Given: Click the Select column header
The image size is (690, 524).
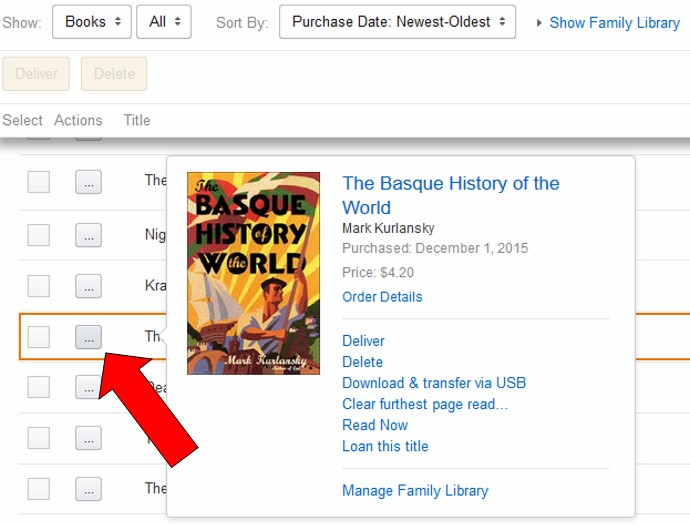Looking at the screenshot, I should coord(22,120).
